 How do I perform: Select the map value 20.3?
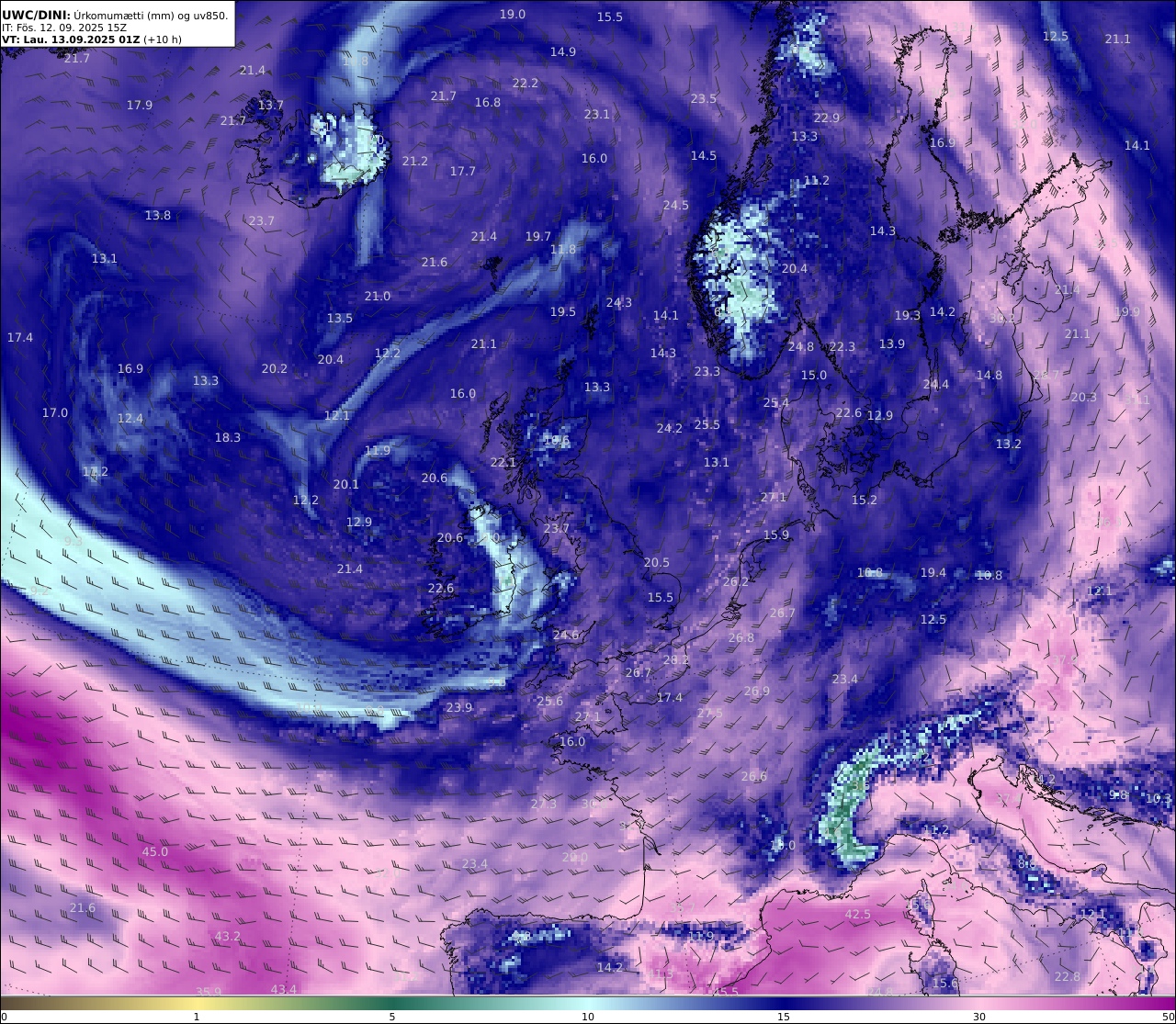(x=1084, y=397)
